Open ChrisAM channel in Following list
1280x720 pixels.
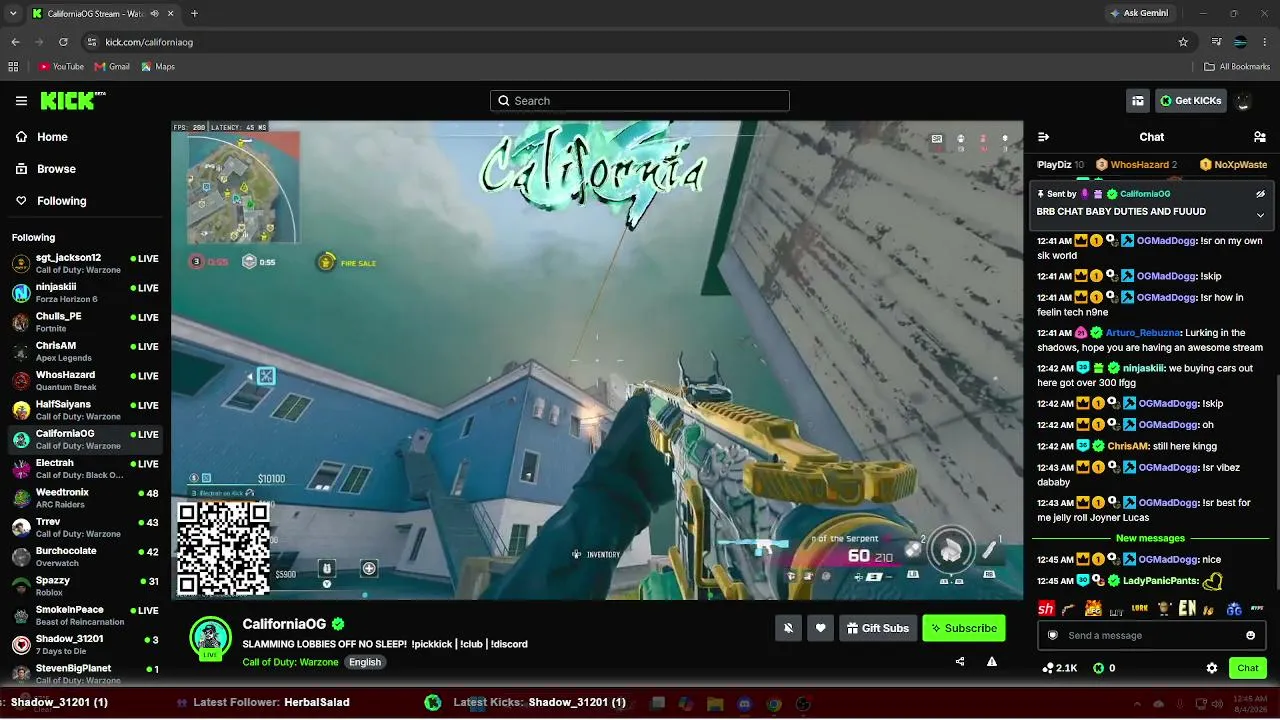tap(85, 352)
